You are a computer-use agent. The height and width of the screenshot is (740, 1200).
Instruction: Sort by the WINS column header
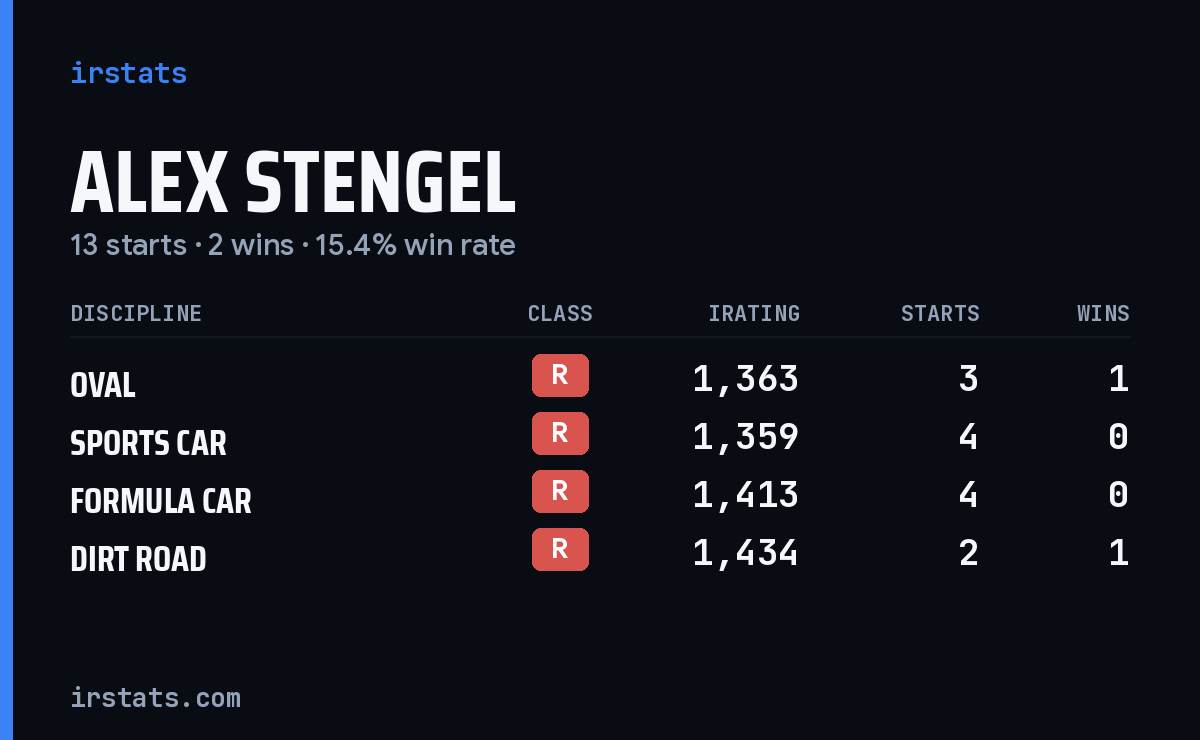1103,314
